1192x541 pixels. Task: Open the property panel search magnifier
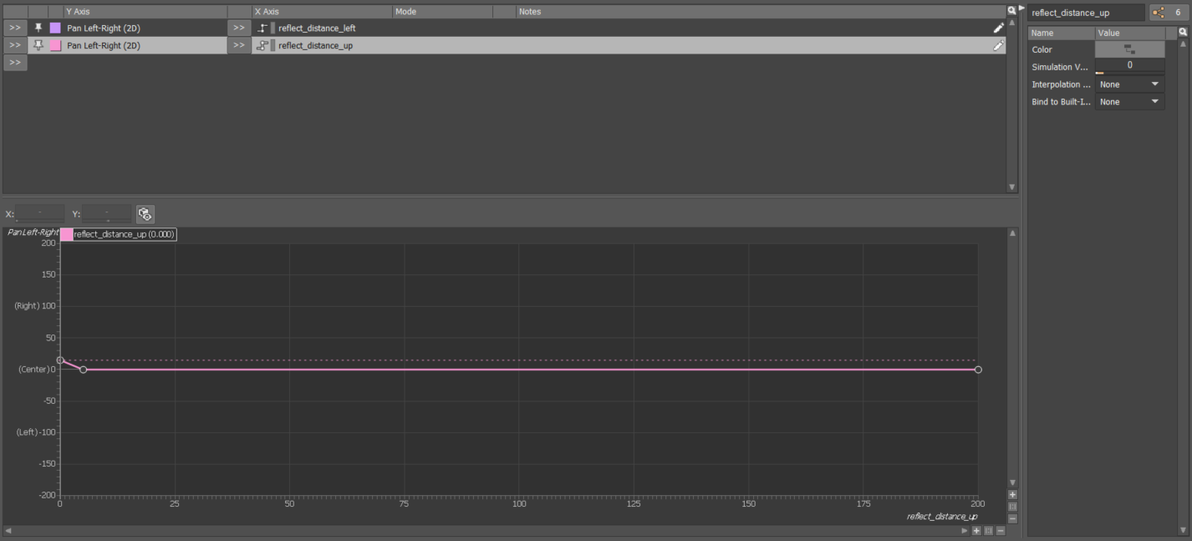1183,33
